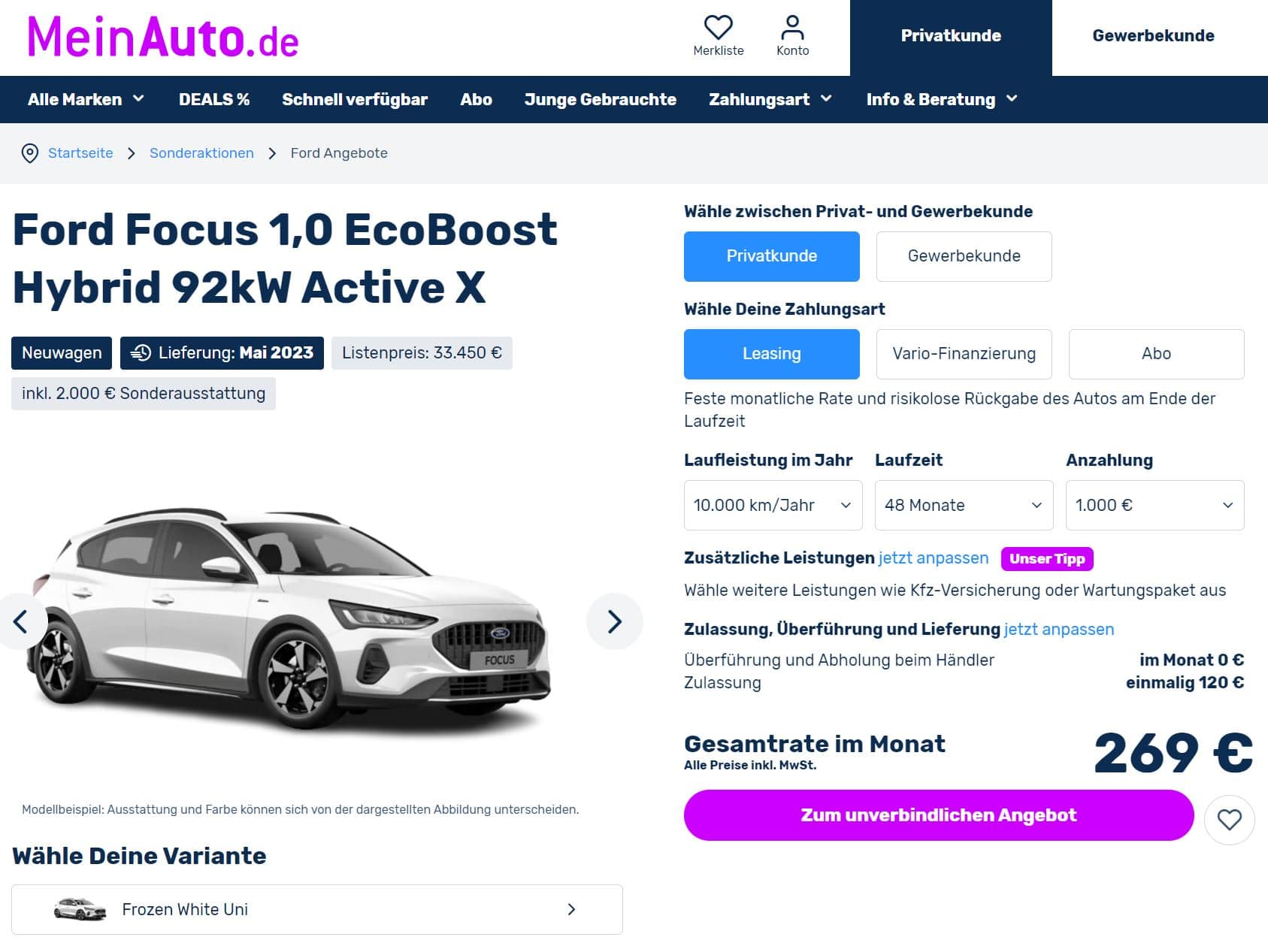The height and width of the screenshot is (952, 1268).
Task: Open Schnell verfügbar menu item
Action: (x=355, y=99)
